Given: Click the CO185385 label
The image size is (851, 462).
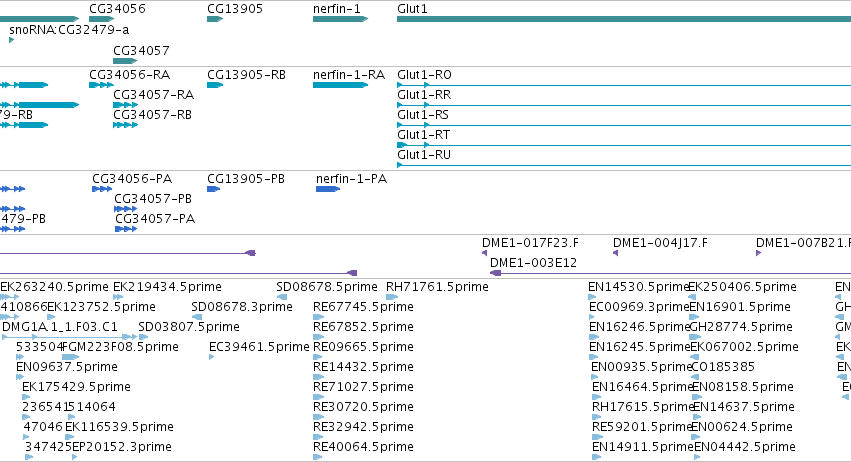Looking at the screenshot, I should coord(723,367).
